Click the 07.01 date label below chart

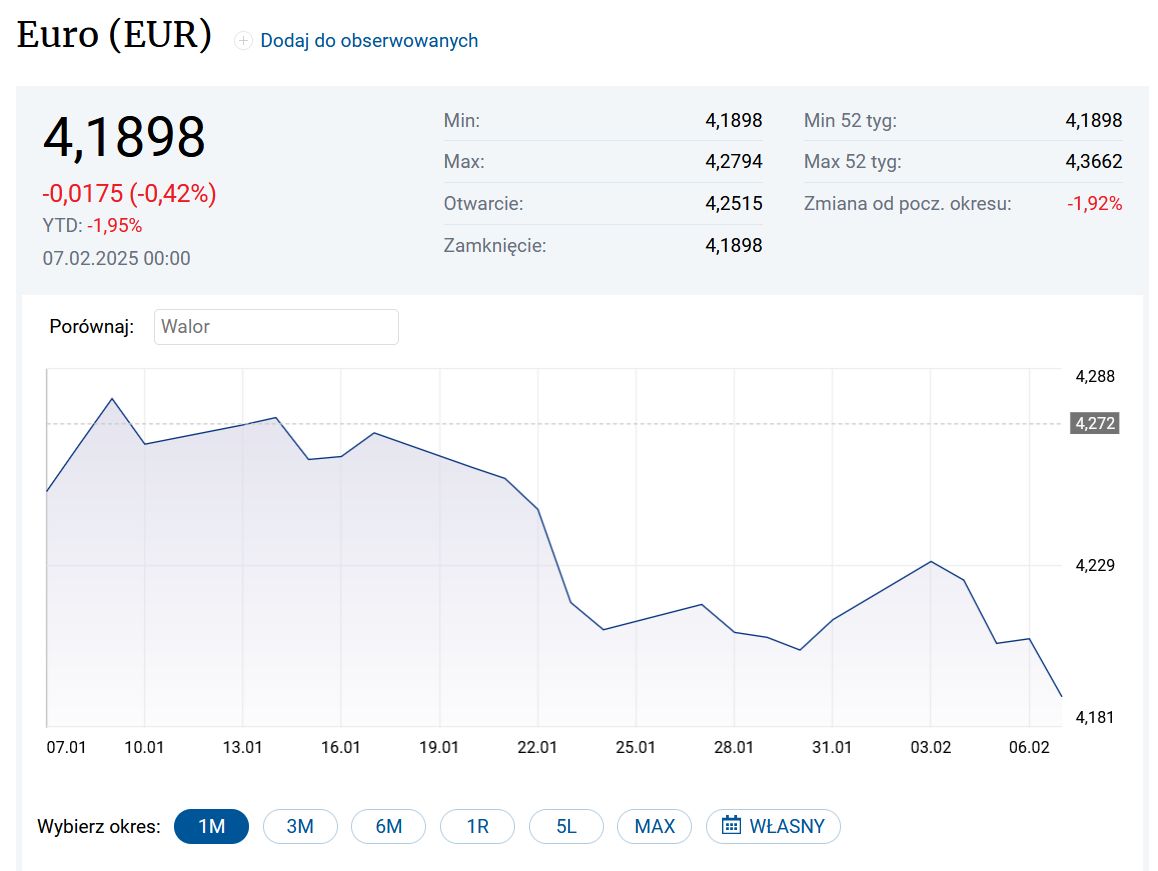pos(66,746)
